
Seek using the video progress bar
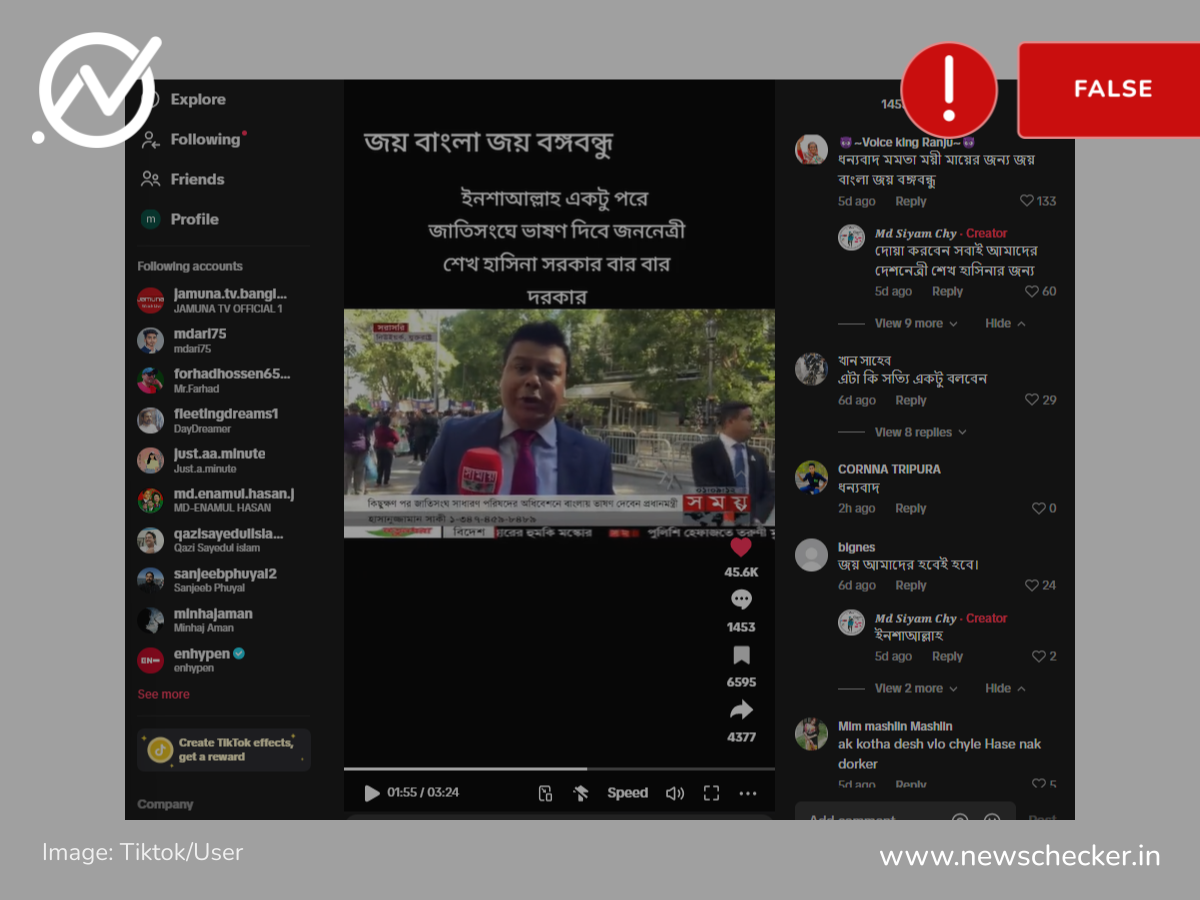[559, 769]
